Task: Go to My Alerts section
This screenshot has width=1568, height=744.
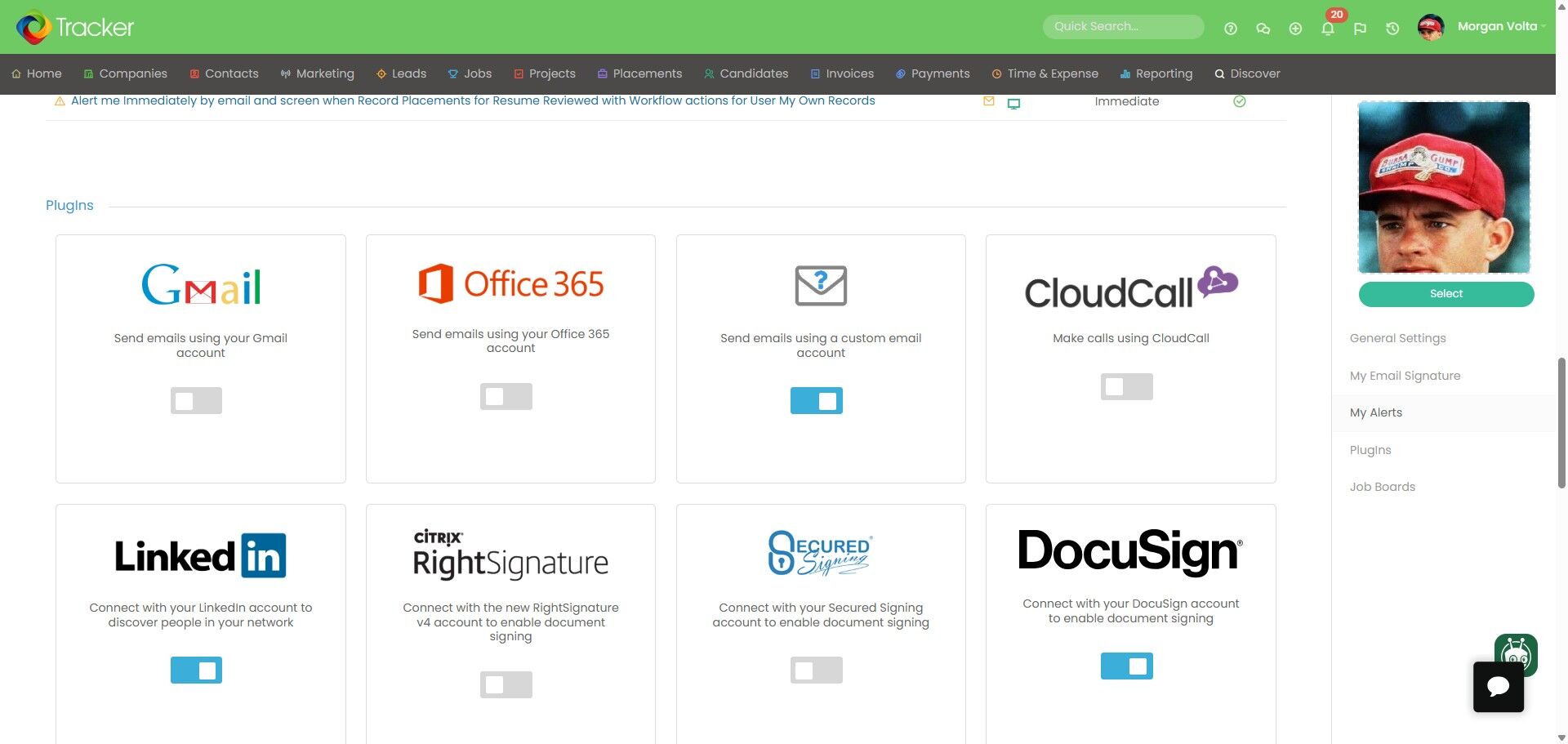Action: point(1376,413)
